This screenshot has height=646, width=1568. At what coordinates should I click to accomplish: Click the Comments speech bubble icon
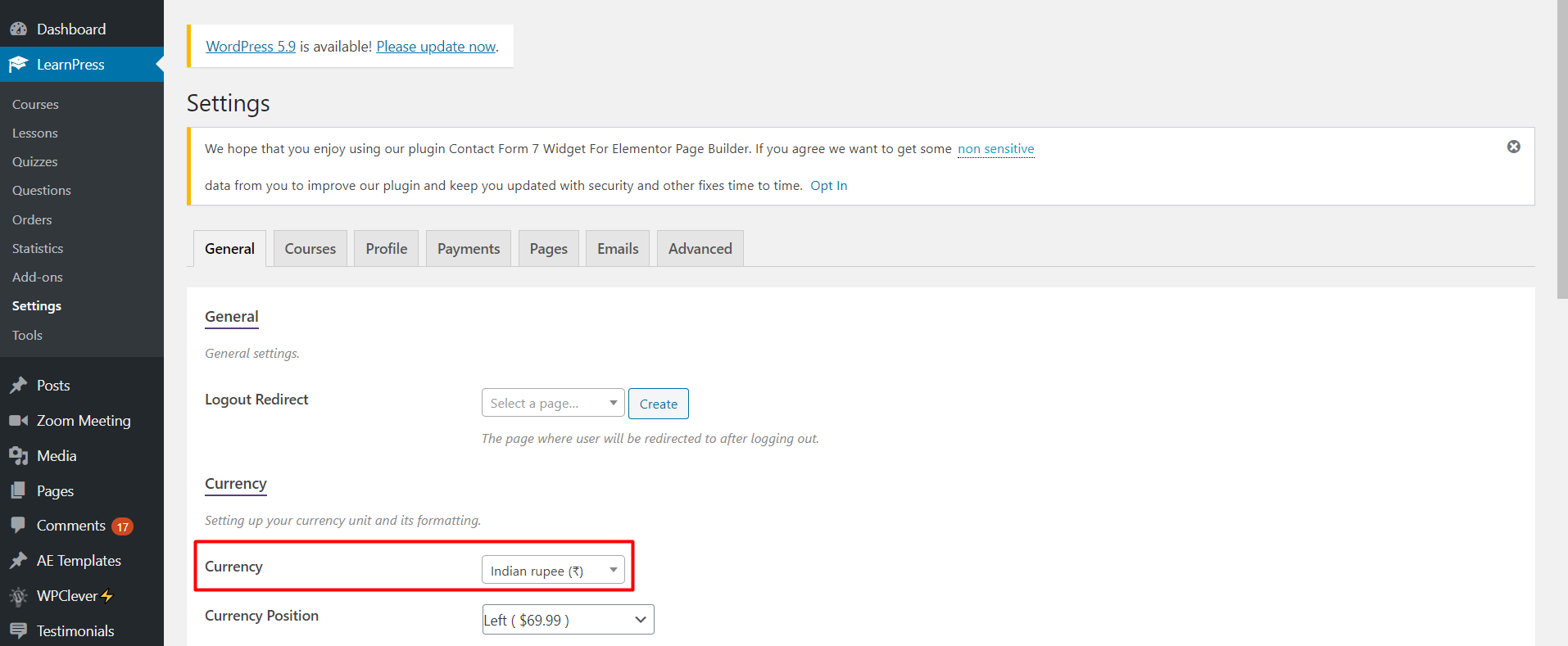click(18, 526)
